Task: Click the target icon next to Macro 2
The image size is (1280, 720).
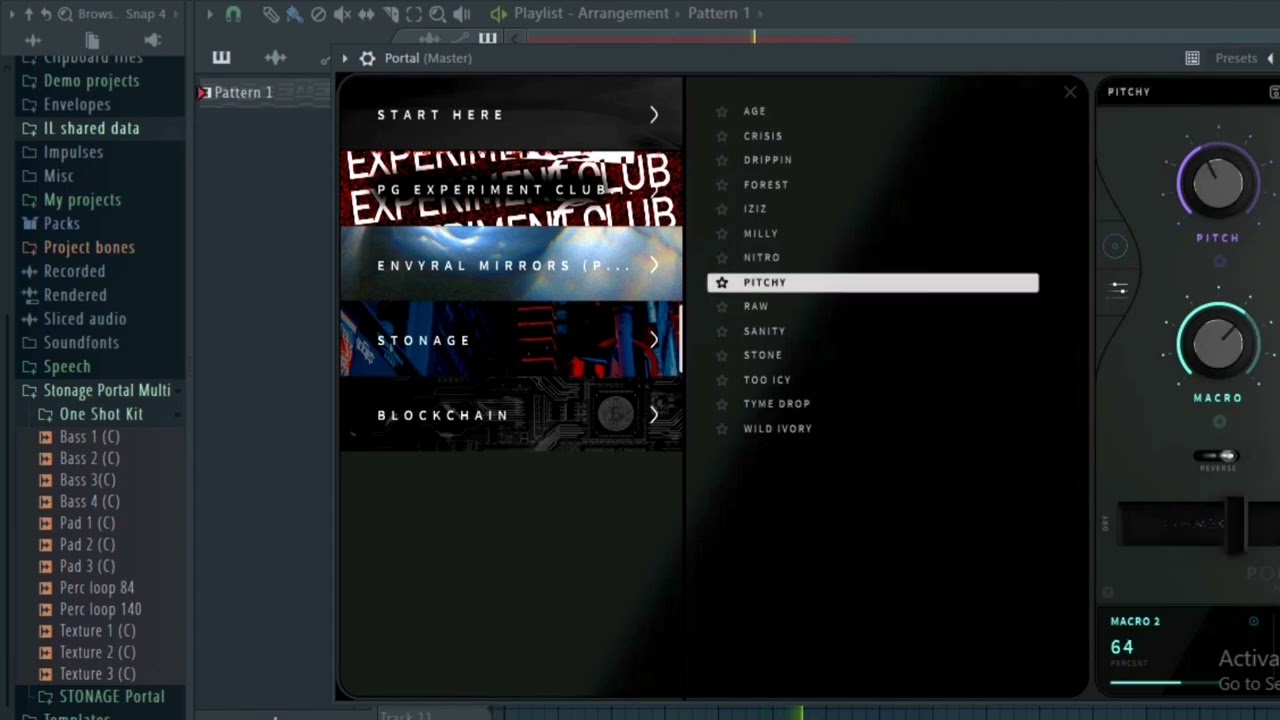Action: point(1254,621)
